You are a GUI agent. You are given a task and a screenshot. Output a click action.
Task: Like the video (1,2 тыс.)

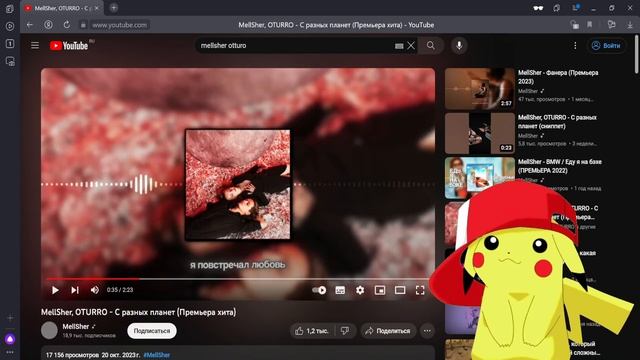coord(312,331)
